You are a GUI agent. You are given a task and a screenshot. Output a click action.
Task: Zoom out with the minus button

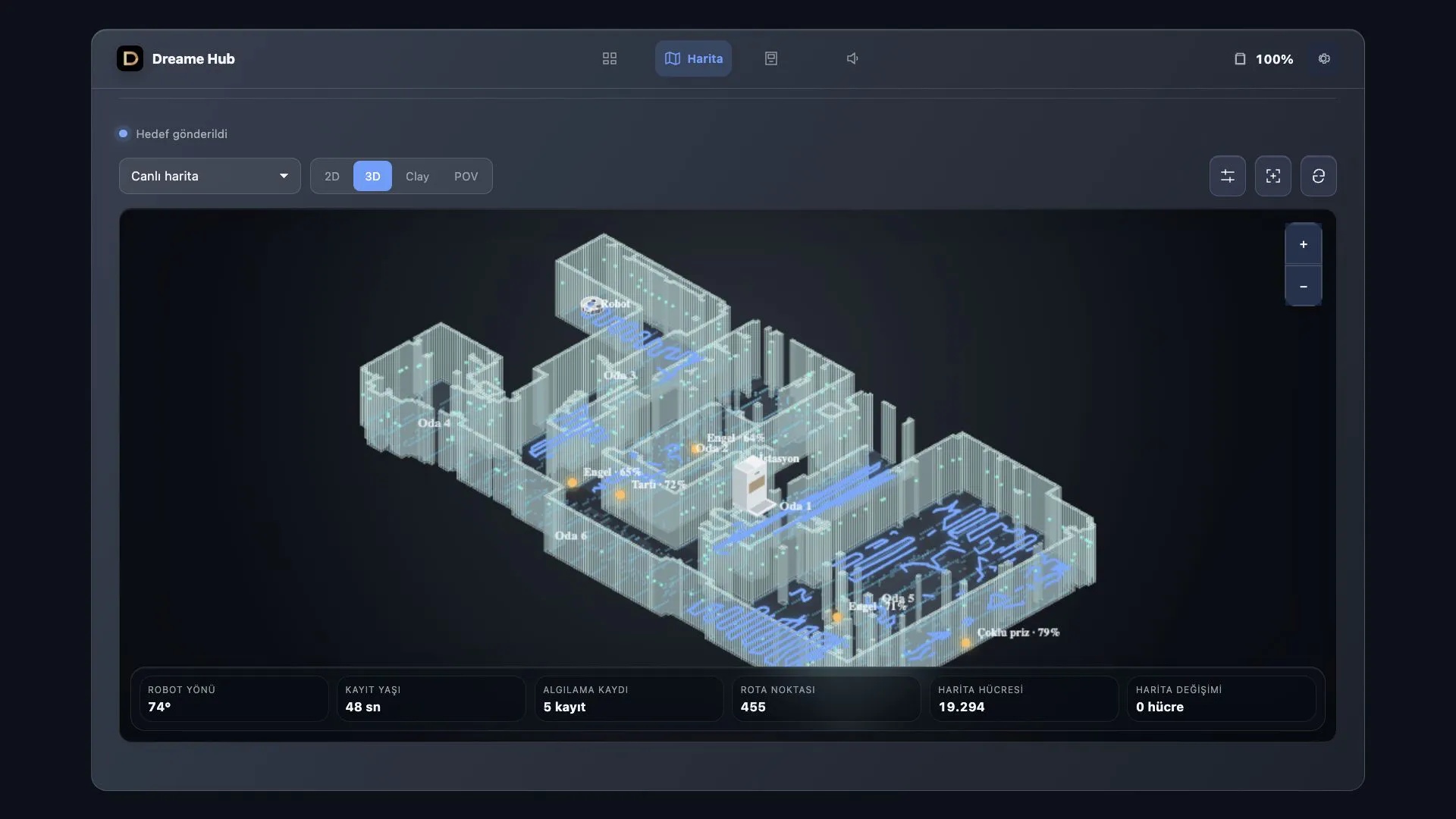pos(1304,286)
